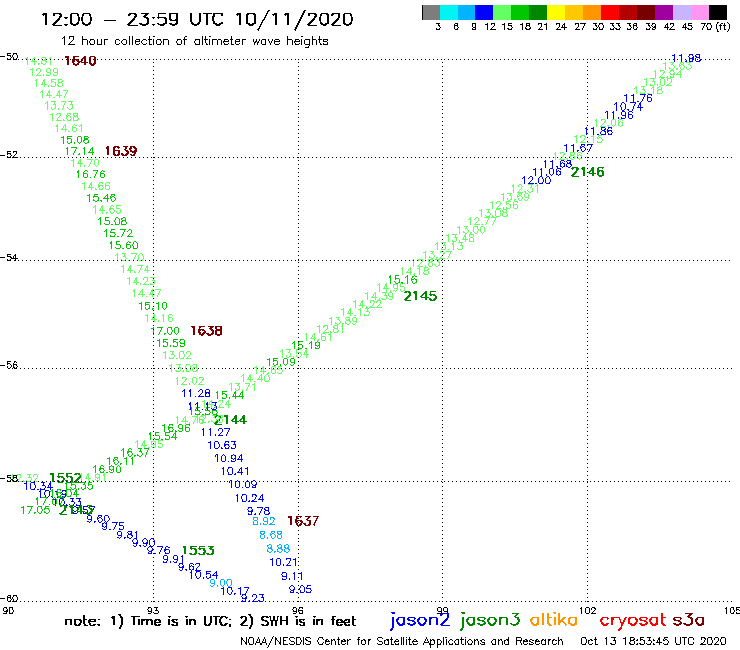Click the '70 (ft)' legend label
This screenshot has width=740, height=650.
[x=715, y=26]
